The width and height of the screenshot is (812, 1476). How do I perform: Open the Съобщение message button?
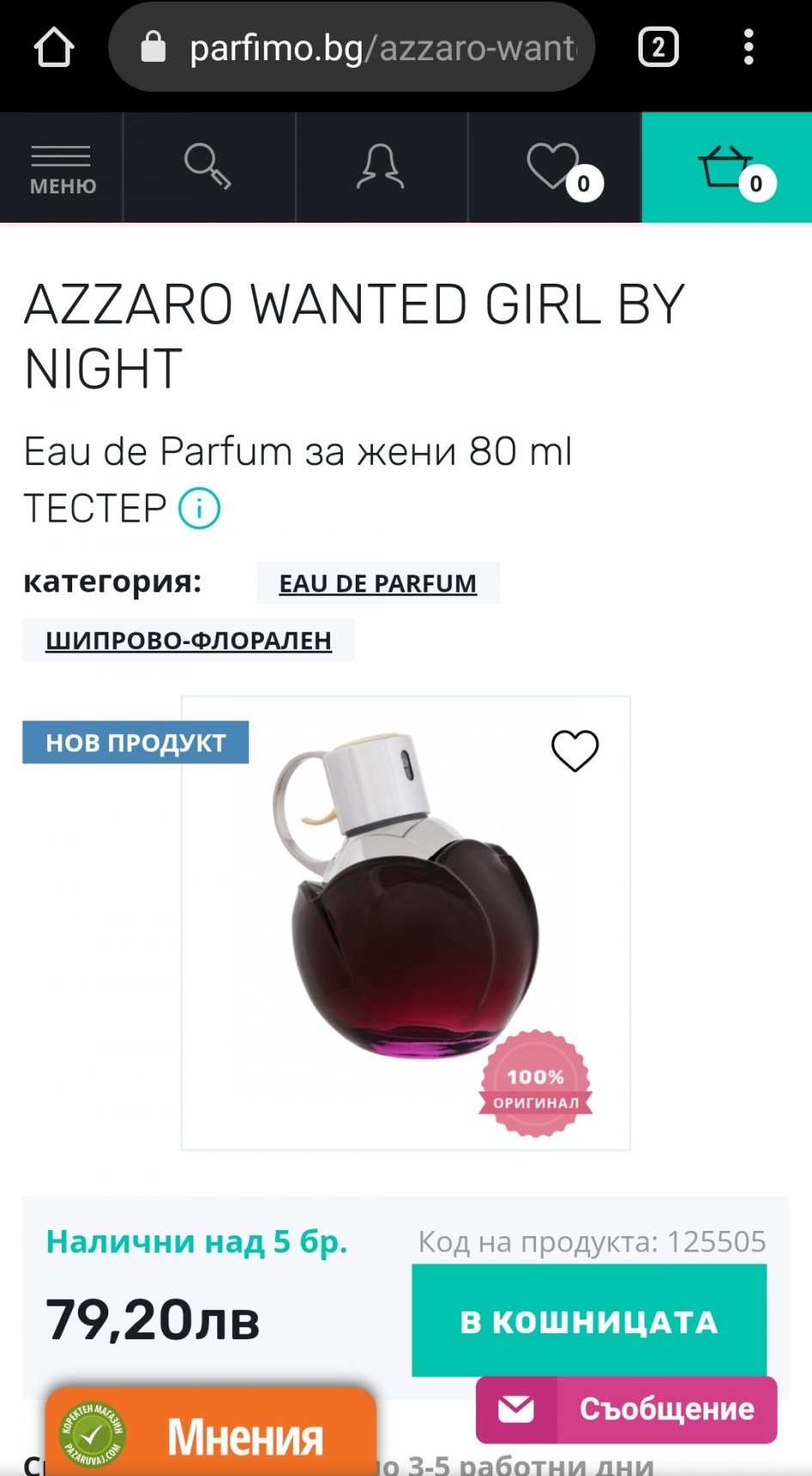[626, 1409]
